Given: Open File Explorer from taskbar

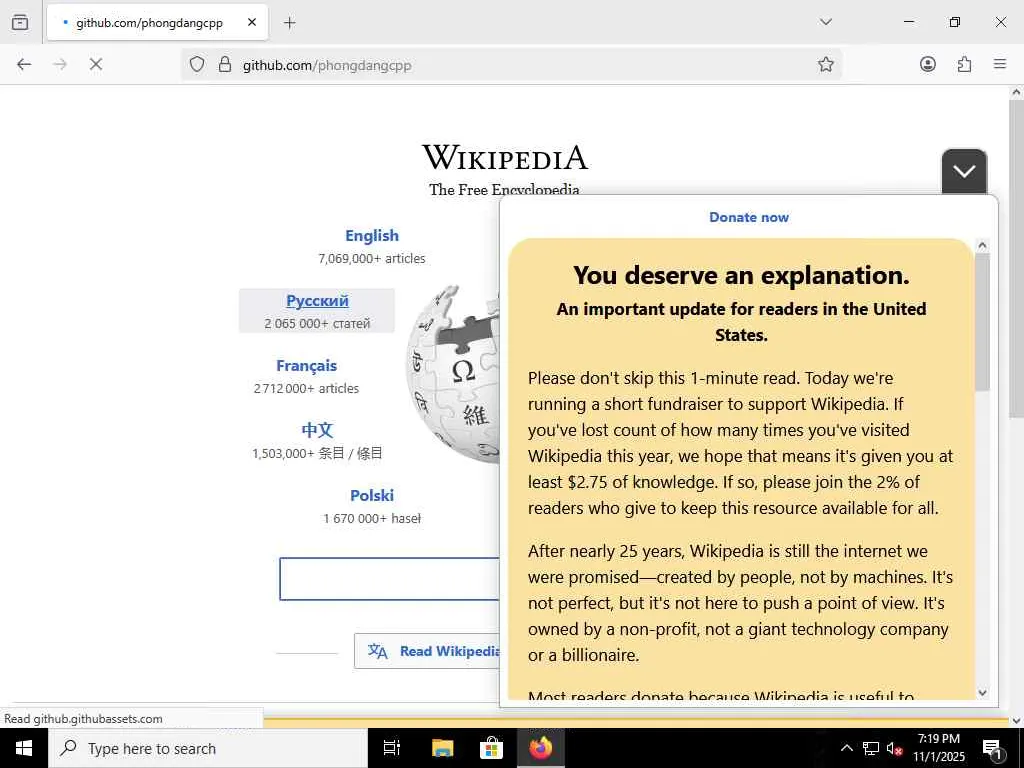Looking at the screenshot, I should (x=442, y=748).
